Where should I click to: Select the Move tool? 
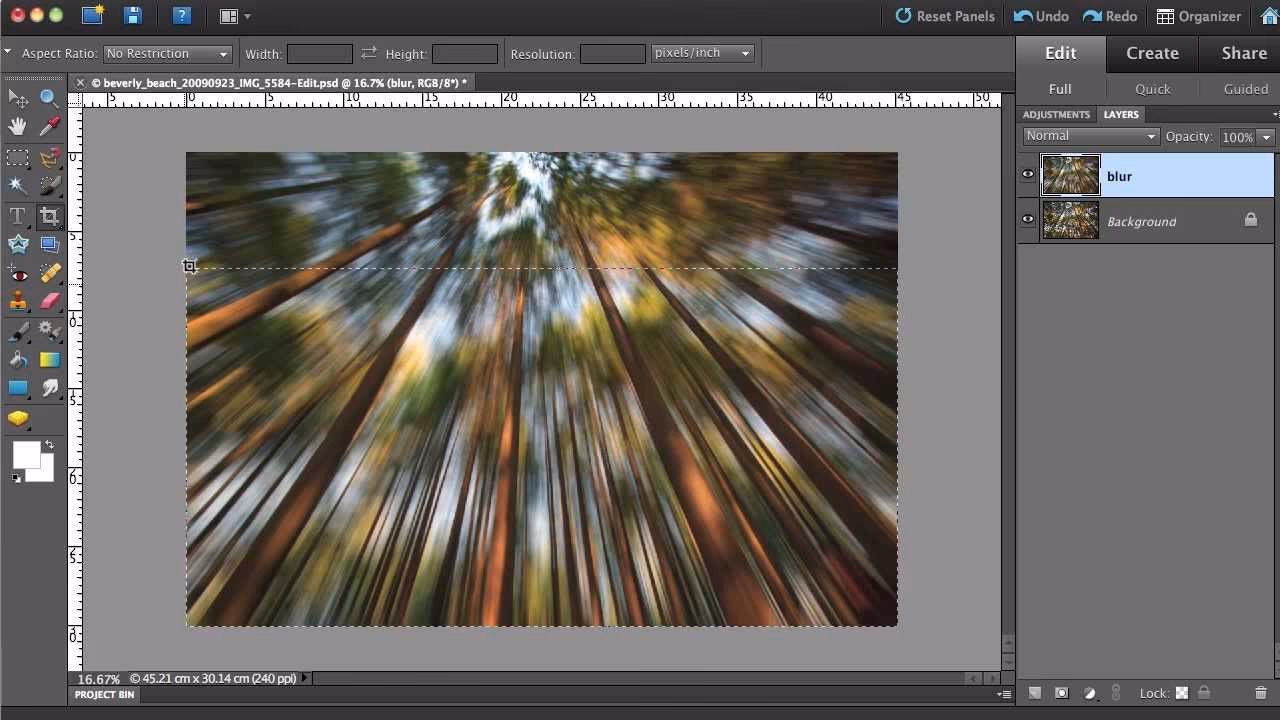click(x=17, y=98)
